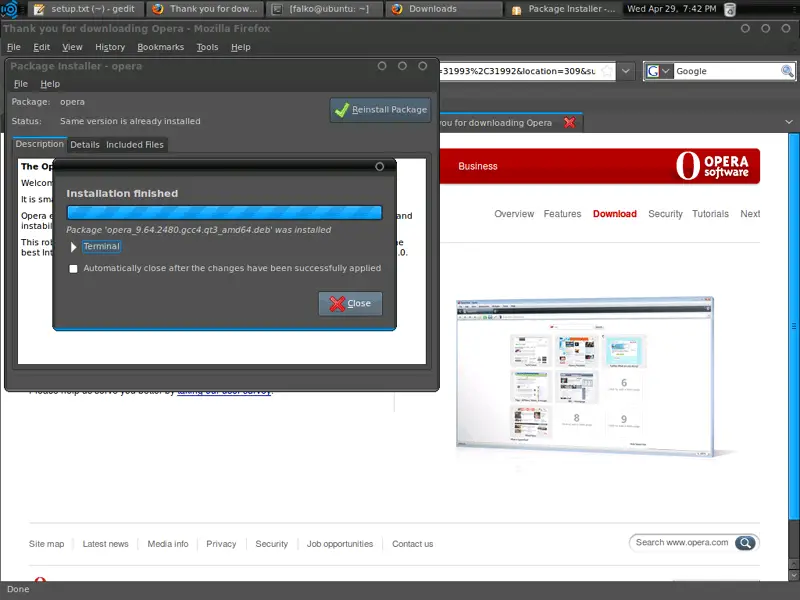Click the Reinstall Package button

coord(381,110)
